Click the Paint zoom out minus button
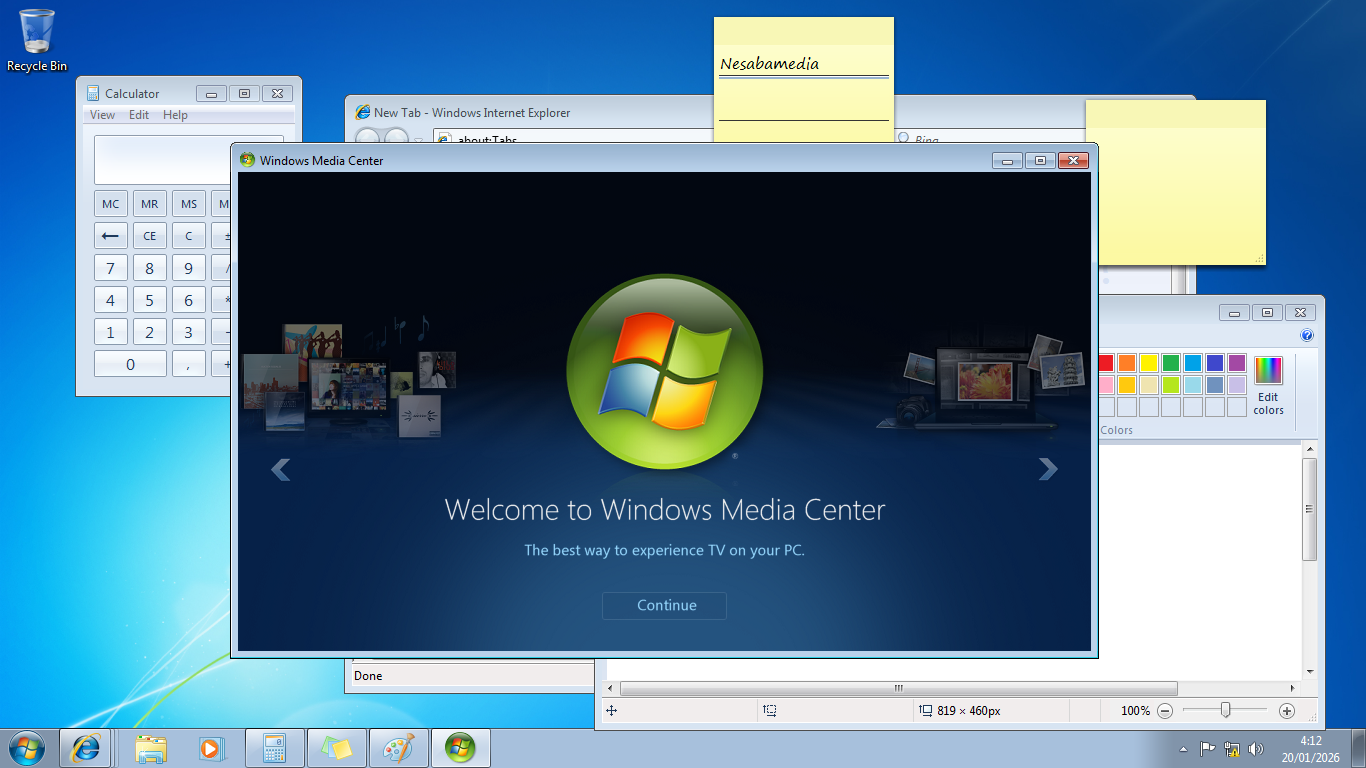Viewport: 1366px width, 768px height. pos(1165,711)
